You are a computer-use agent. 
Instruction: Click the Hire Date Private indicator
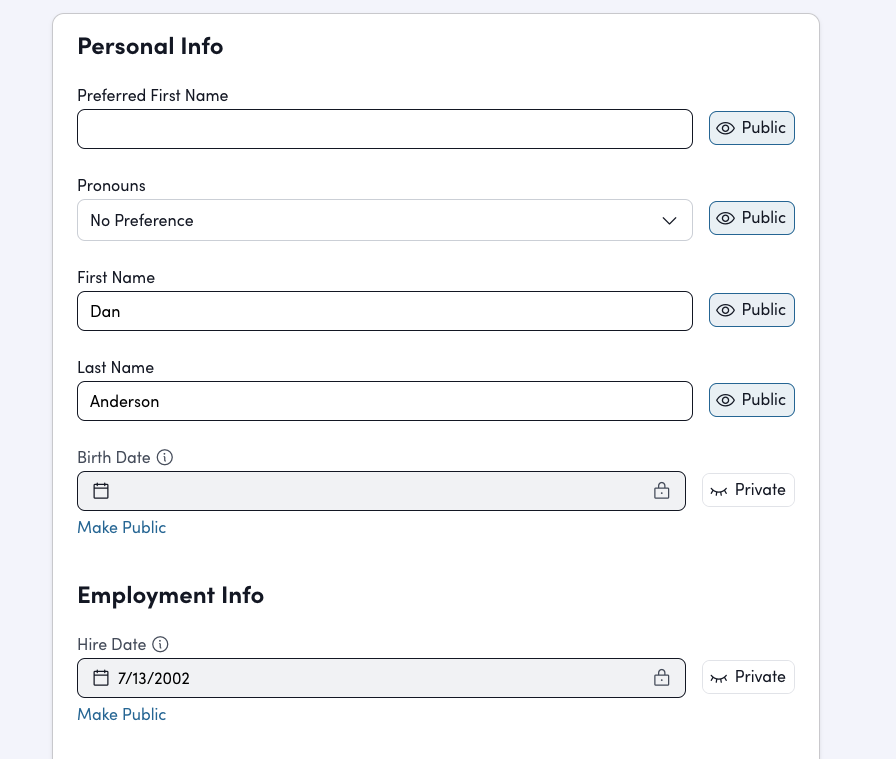748,677
